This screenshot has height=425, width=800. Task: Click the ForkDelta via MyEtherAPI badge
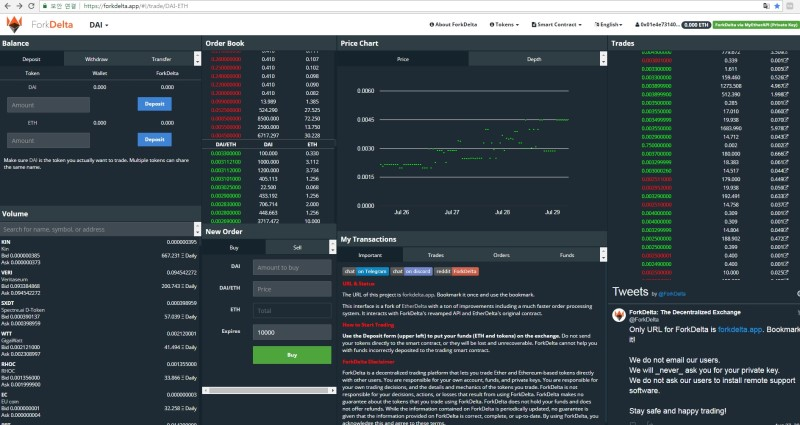(x=756, y=24)
